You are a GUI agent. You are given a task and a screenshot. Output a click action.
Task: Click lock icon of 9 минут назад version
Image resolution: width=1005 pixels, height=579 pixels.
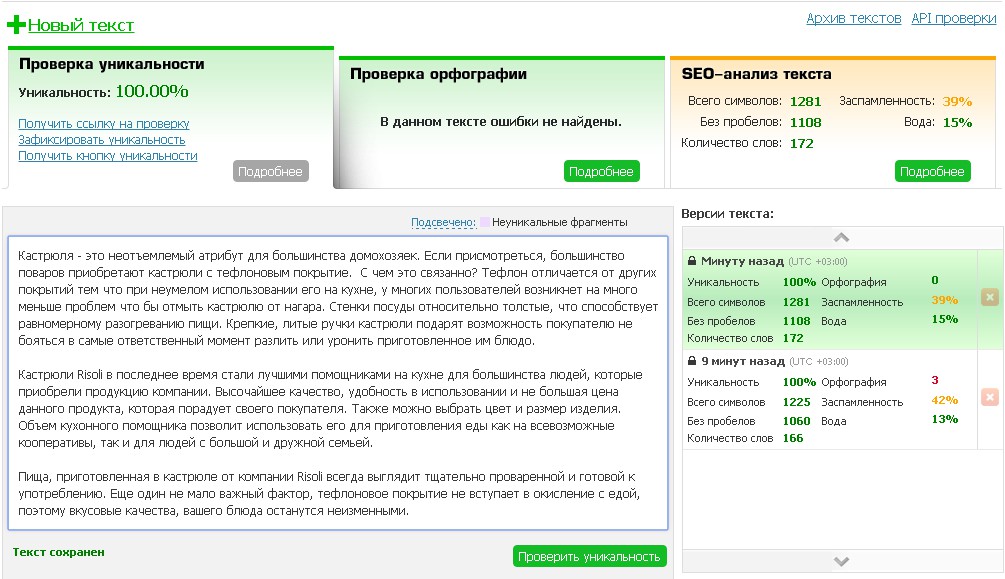[692, 361]
